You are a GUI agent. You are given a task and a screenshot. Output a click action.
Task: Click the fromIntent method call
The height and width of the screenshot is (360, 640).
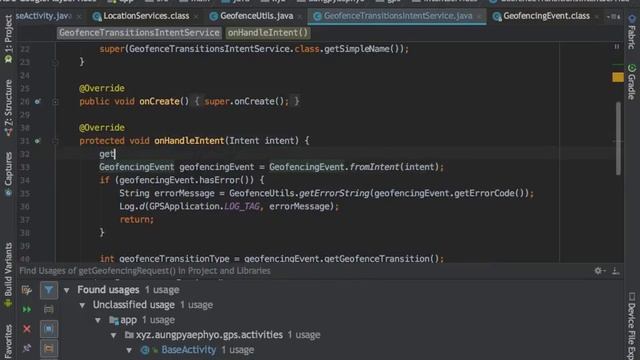click(374, 167)
